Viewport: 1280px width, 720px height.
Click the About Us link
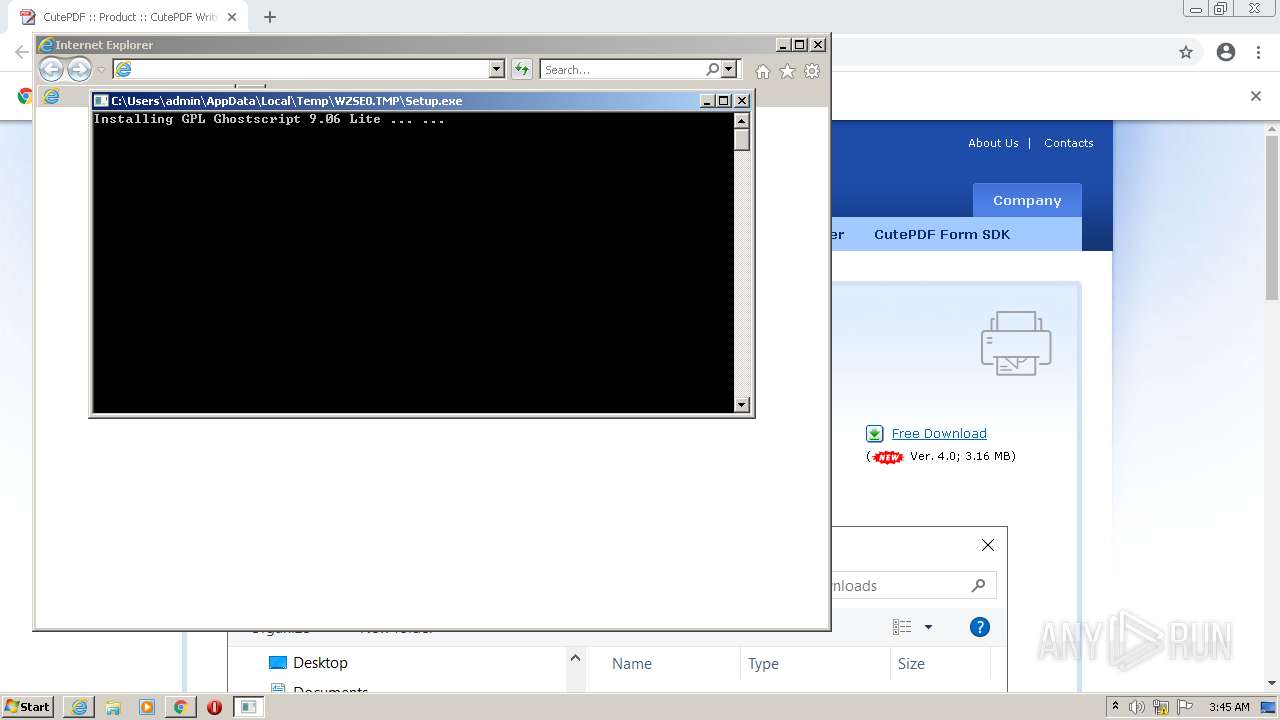[x=993, y=143]
